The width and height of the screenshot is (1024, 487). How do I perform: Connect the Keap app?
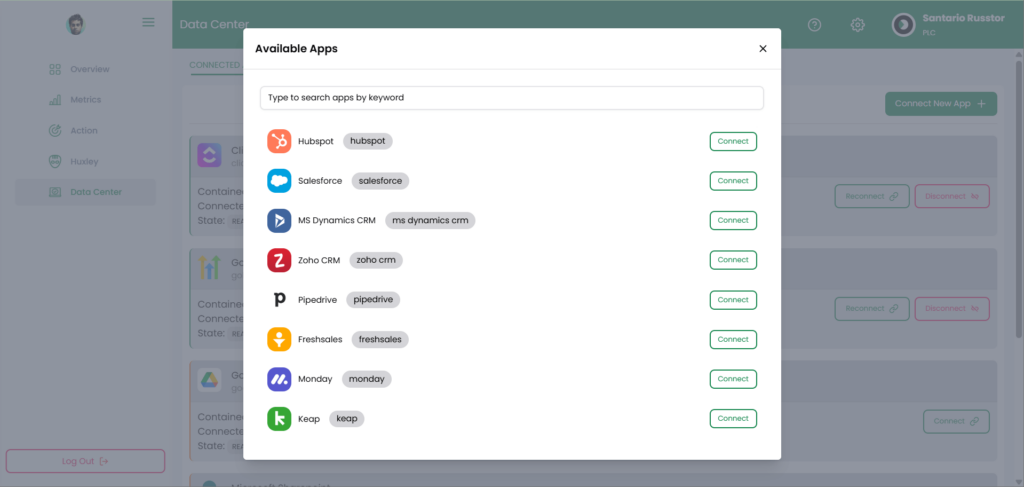[x=733, y=418]
